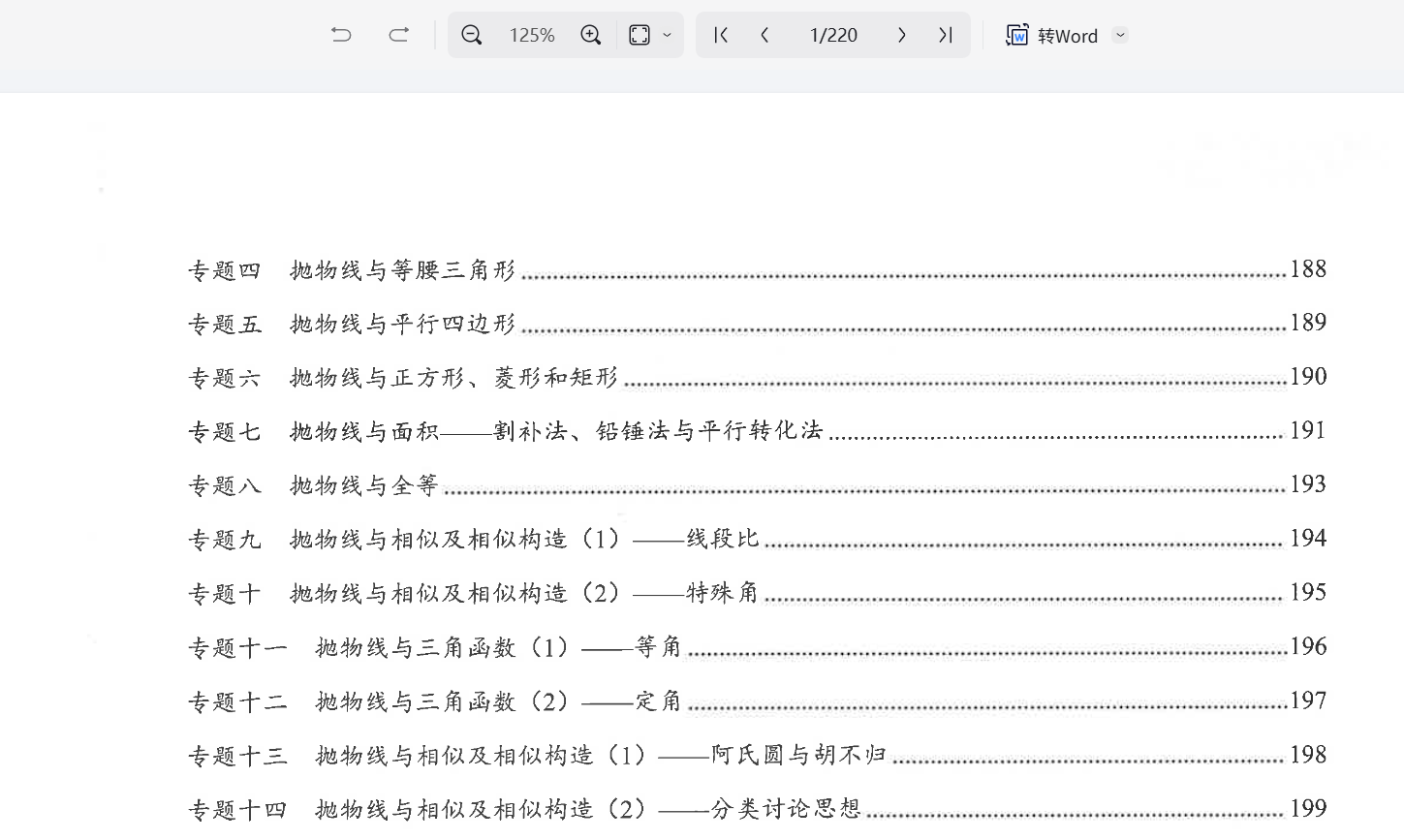Click the 转Word button label

1067,36
